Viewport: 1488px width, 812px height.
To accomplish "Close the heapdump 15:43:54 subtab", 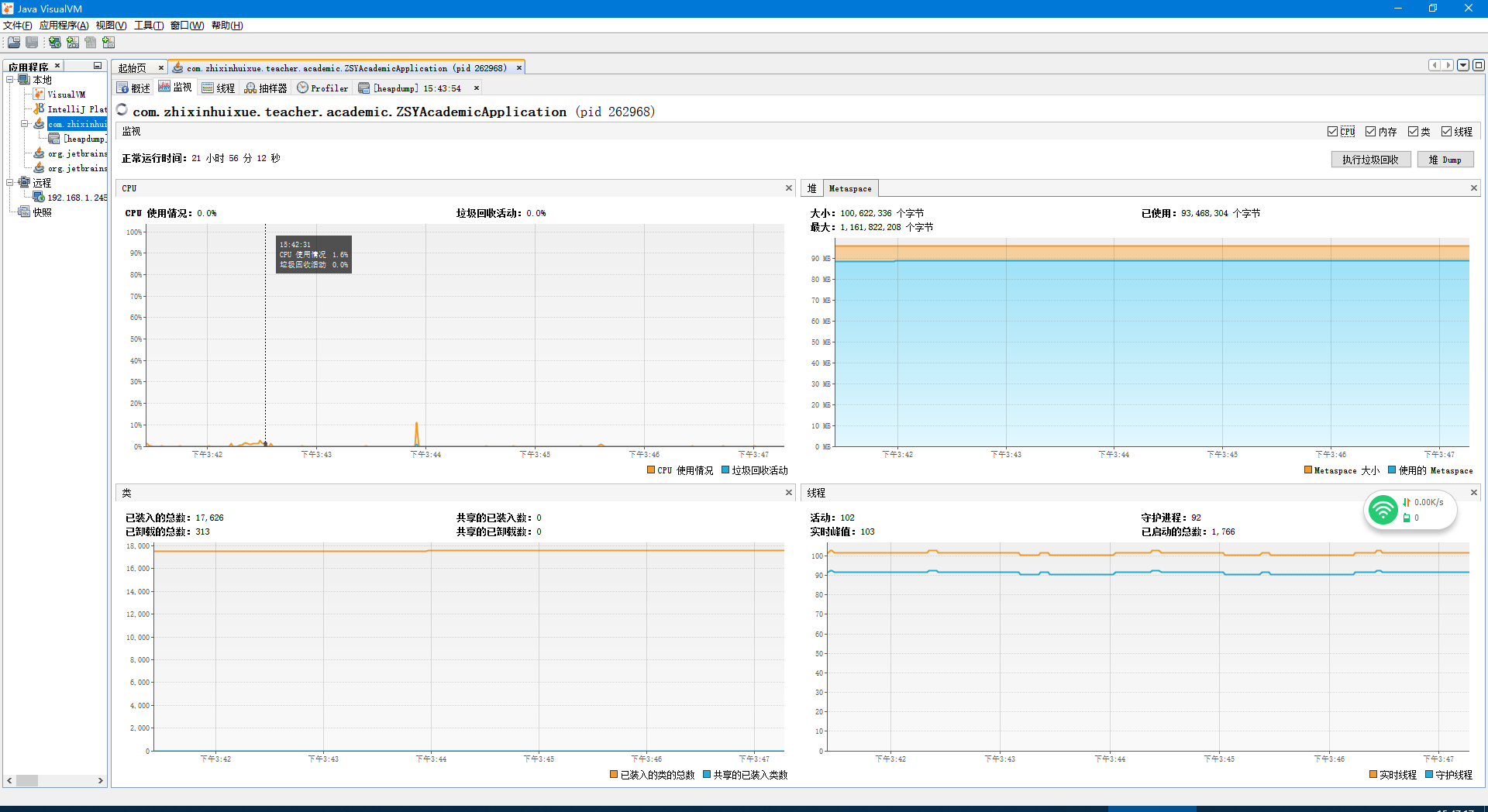I will (x=477, y=88).
